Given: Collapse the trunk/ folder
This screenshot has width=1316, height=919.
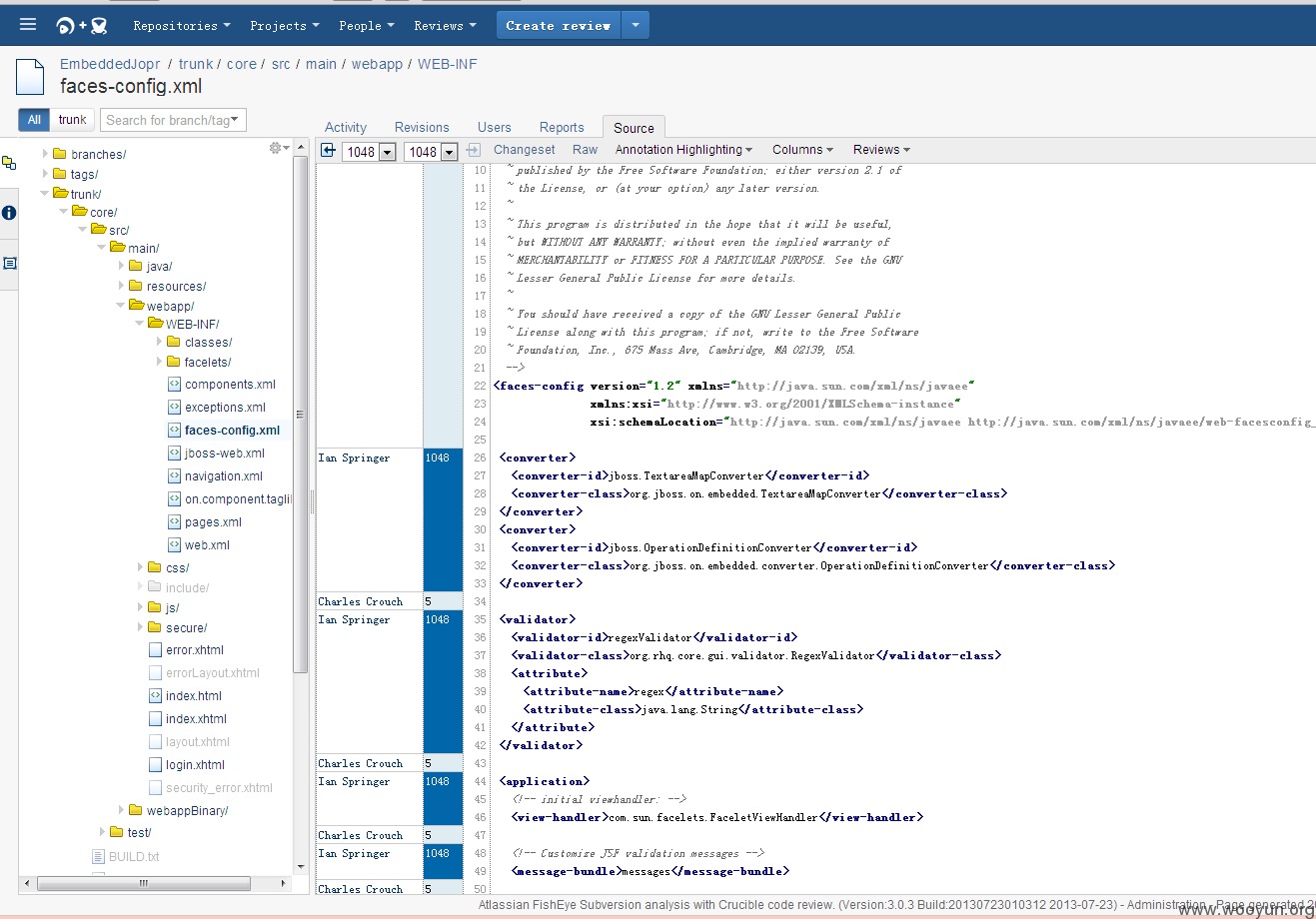Looking at the screenshot, I should click(x=45, y=193).
